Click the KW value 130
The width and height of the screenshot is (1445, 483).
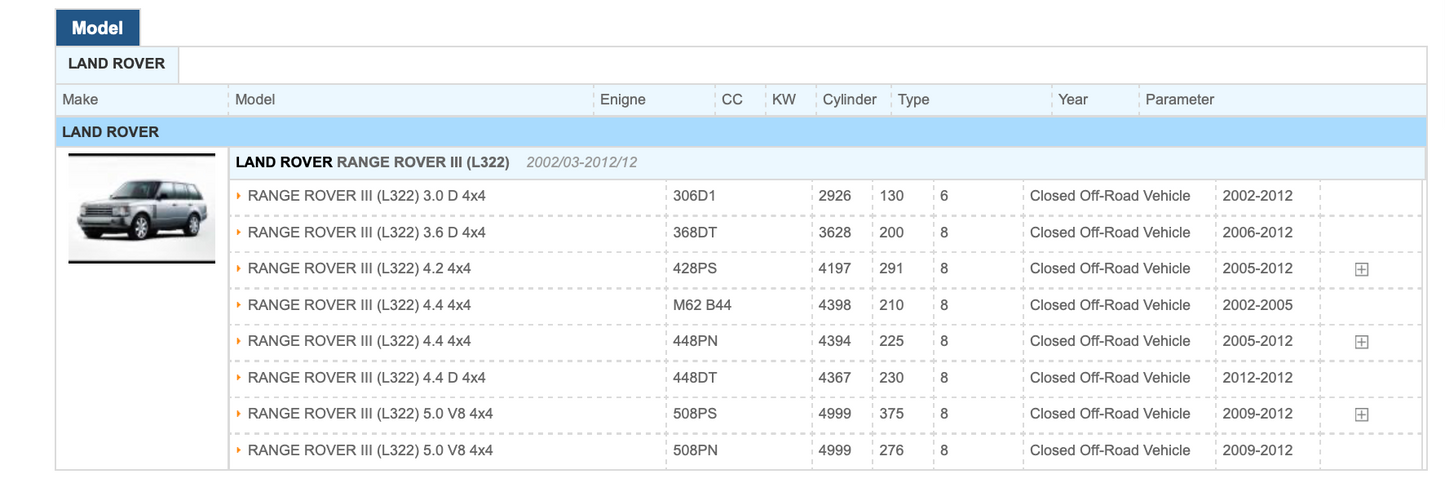pyautogui.click(x=892, y=196)
